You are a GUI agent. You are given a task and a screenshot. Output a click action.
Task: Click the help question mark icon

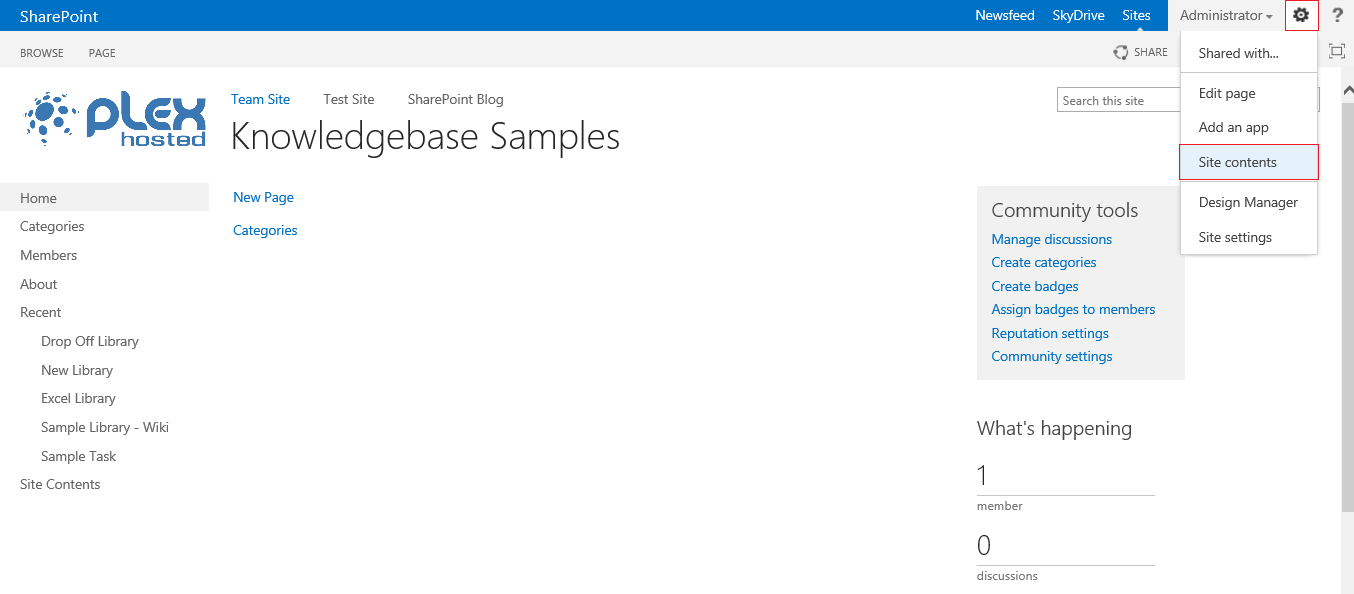(x=1337, y=15)
